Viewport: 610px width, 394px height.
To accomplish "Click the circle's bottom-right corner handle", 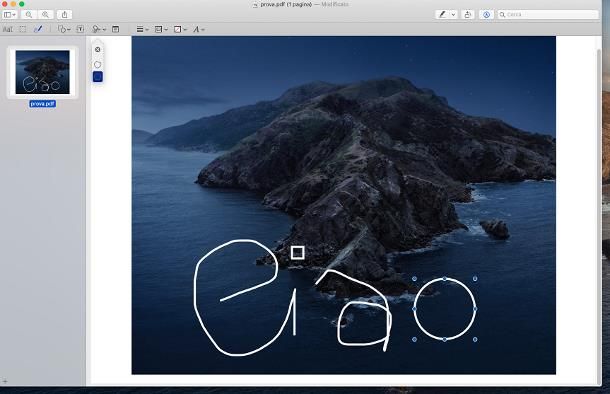I will 475,339.
